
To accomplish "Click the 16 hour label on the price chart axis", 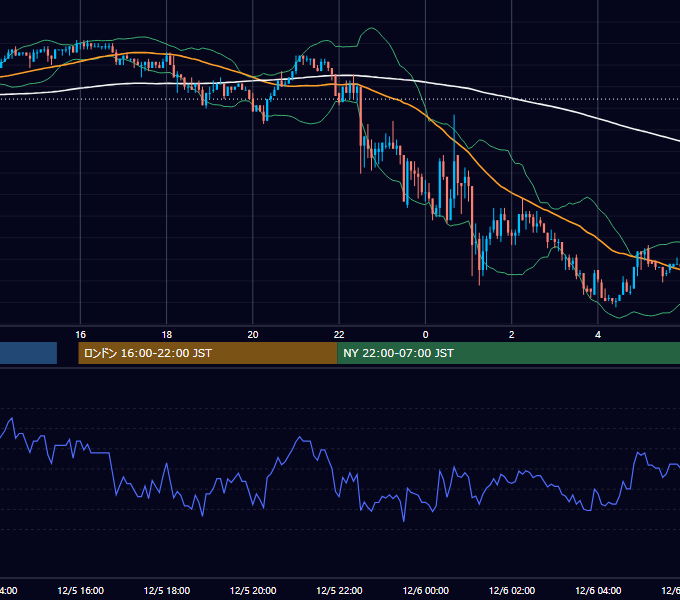I will point(81,335).
